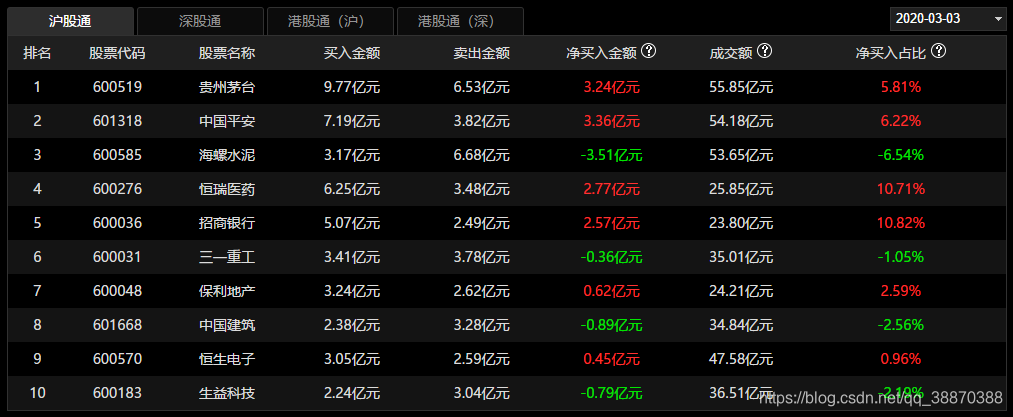The width and height of the screenshot is (1013, 417).
Task: Click buy amount 2.24亿元
Action: [x=351, y=393]
